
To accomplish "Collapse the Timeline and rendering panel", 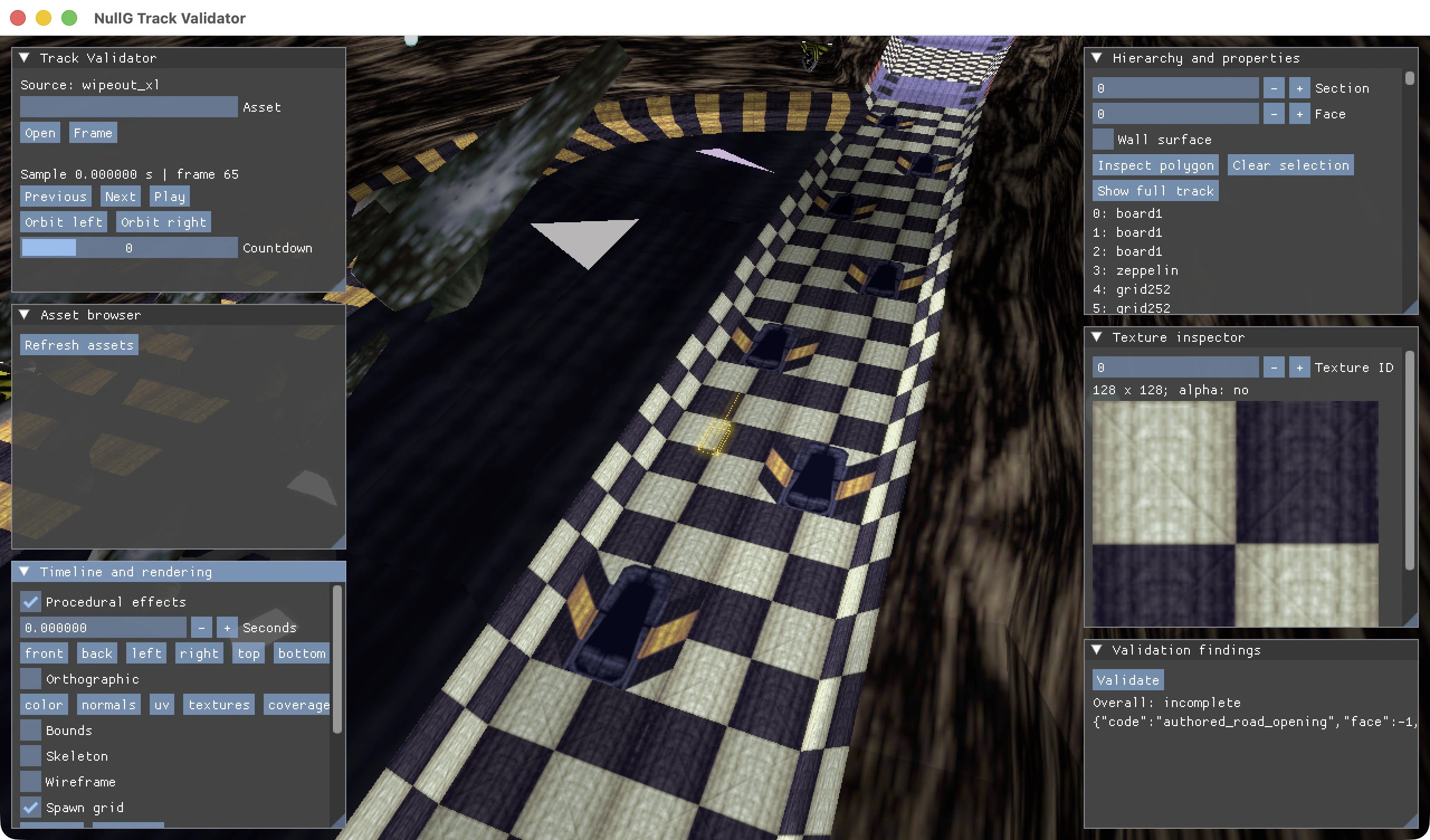I will 25,571.
